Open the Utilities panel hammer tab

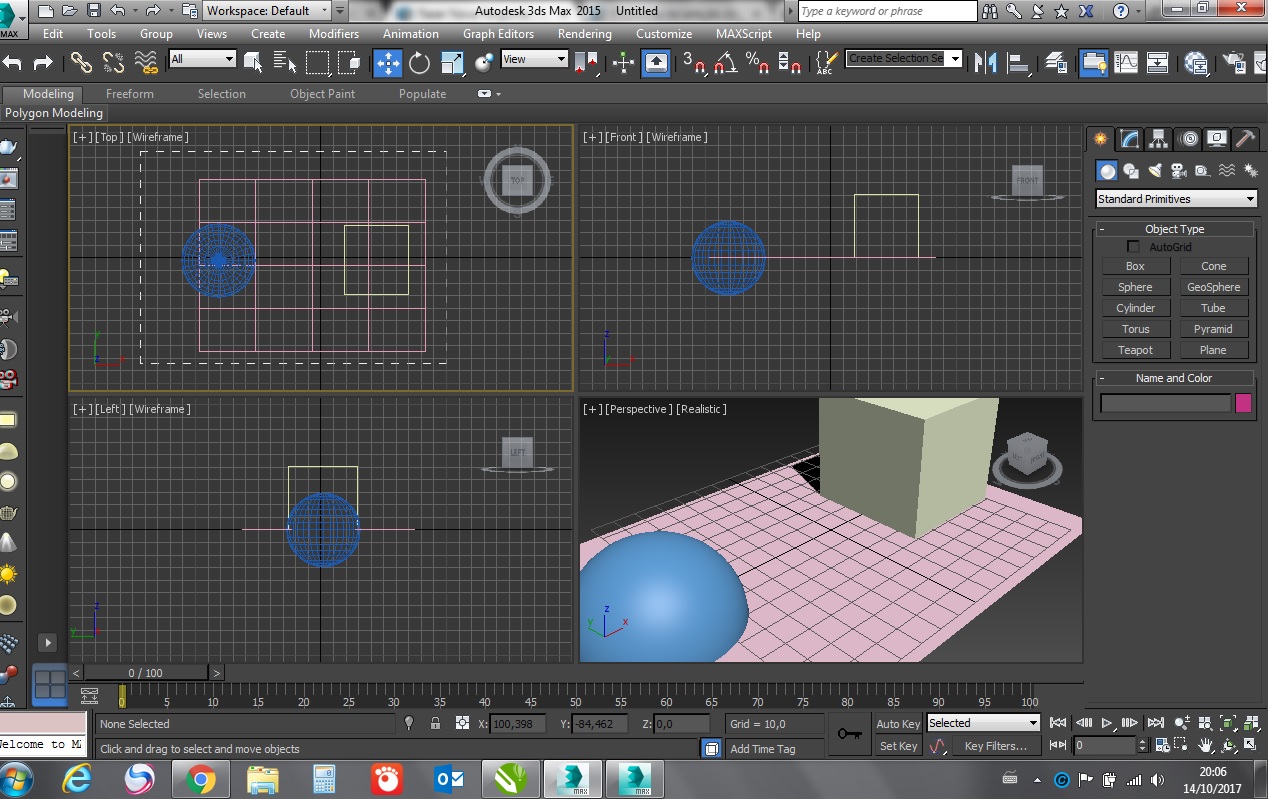(1245, 139)
